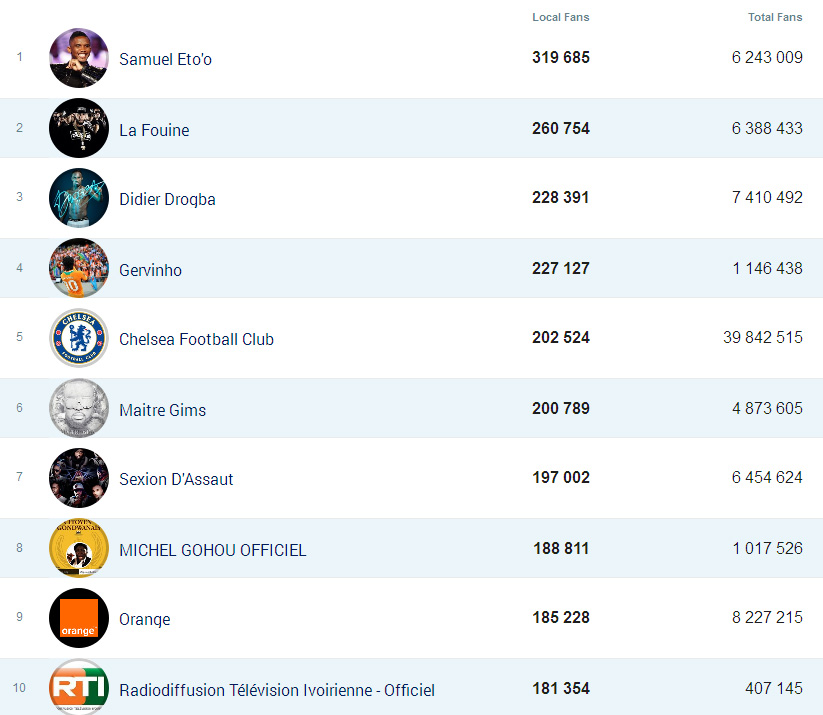Click the Chelsea Football Club crest
823x715 pixels.
click(x=79, y=338)
